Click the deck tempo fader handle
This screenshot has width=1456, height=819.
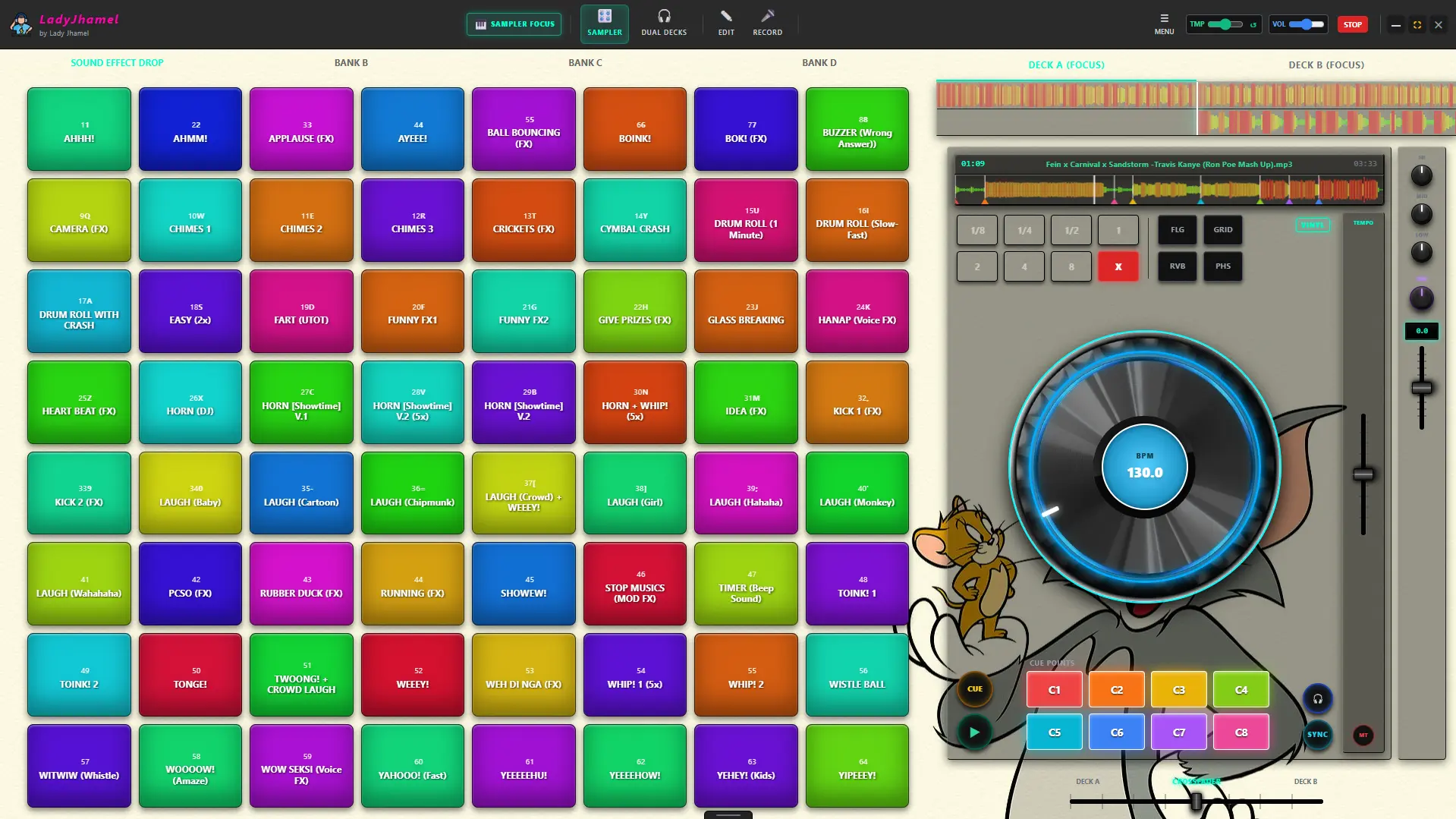pos(1363,475)
